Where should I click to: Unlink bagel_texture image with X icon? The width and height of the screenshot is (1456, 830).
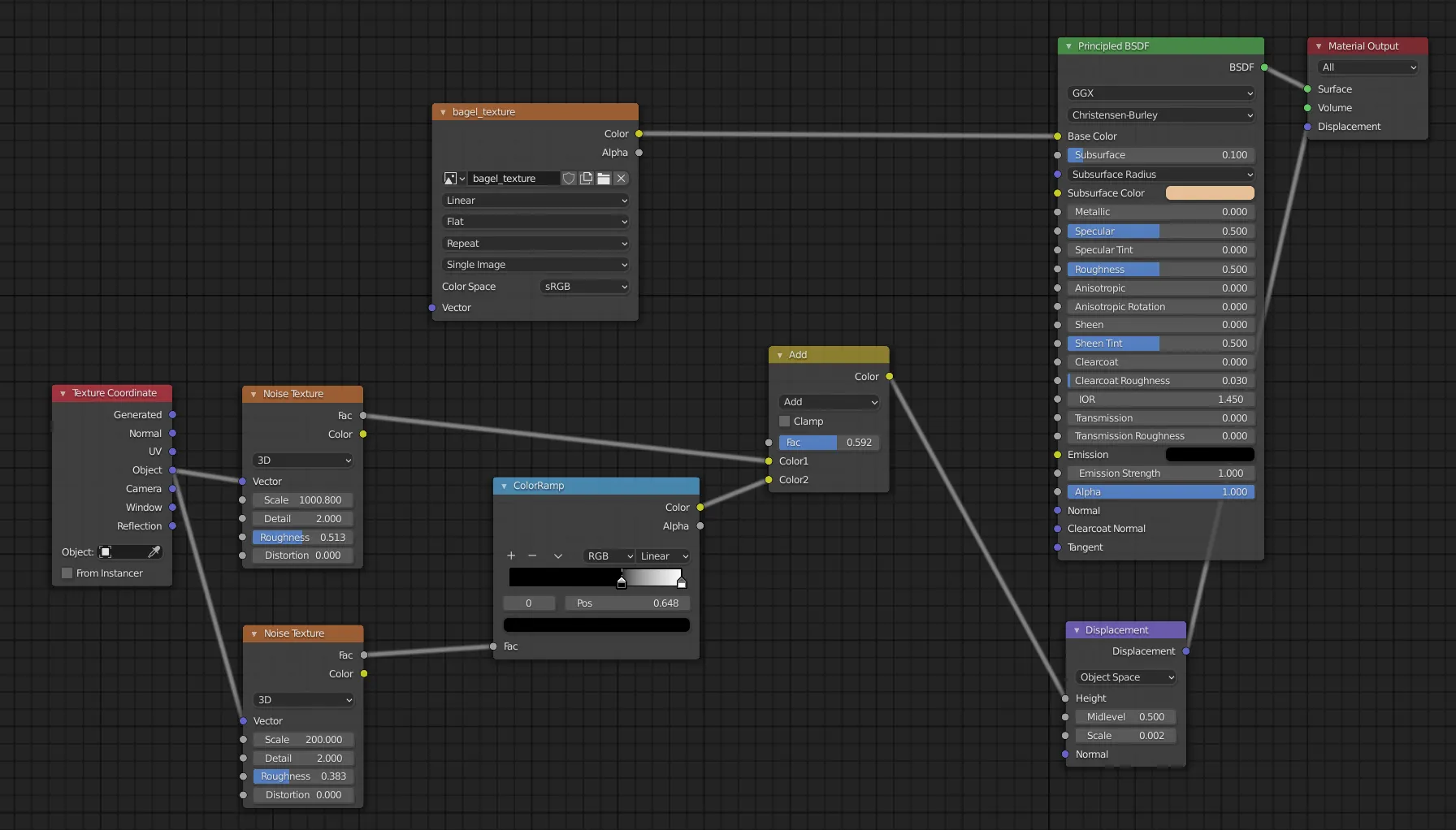(622, 179)
